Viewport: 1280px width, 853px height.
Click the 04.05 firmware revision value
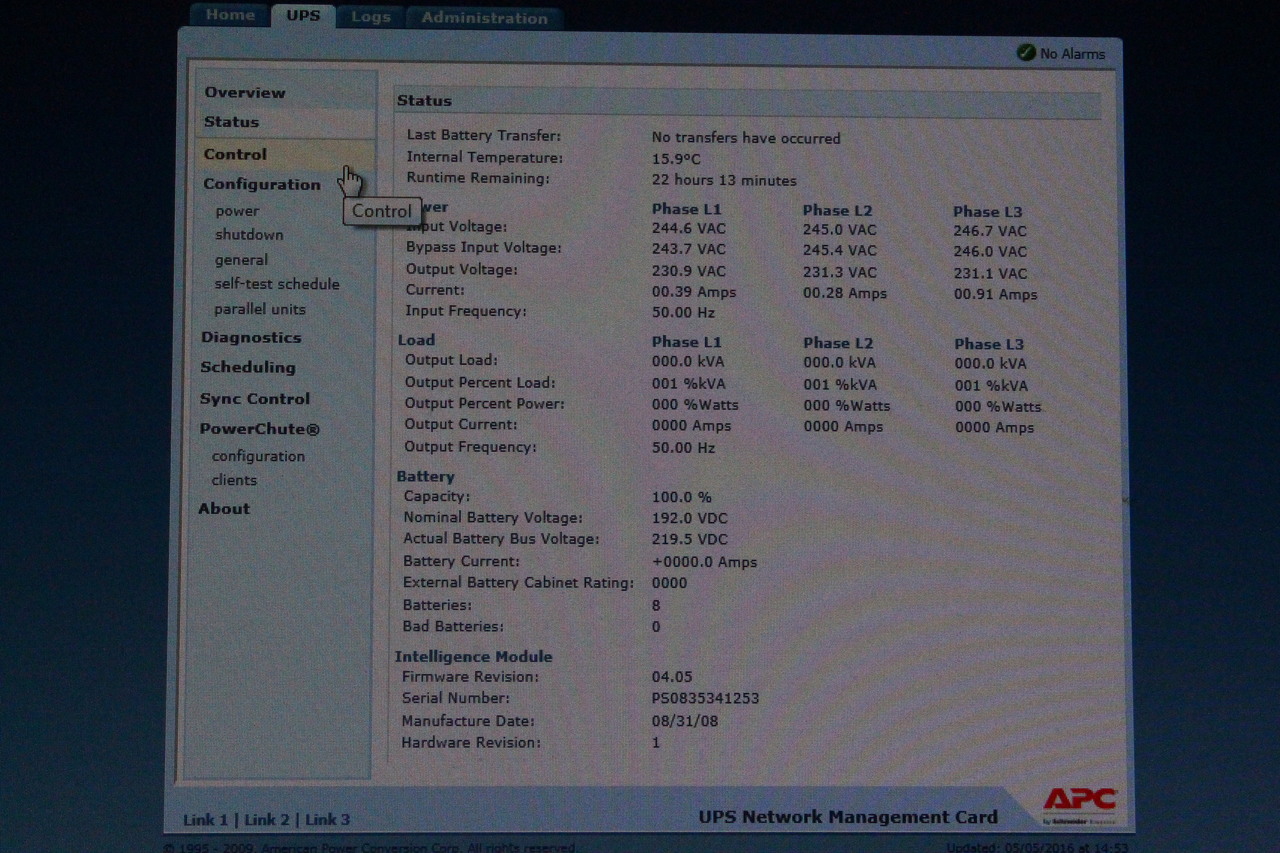[672, 677]
